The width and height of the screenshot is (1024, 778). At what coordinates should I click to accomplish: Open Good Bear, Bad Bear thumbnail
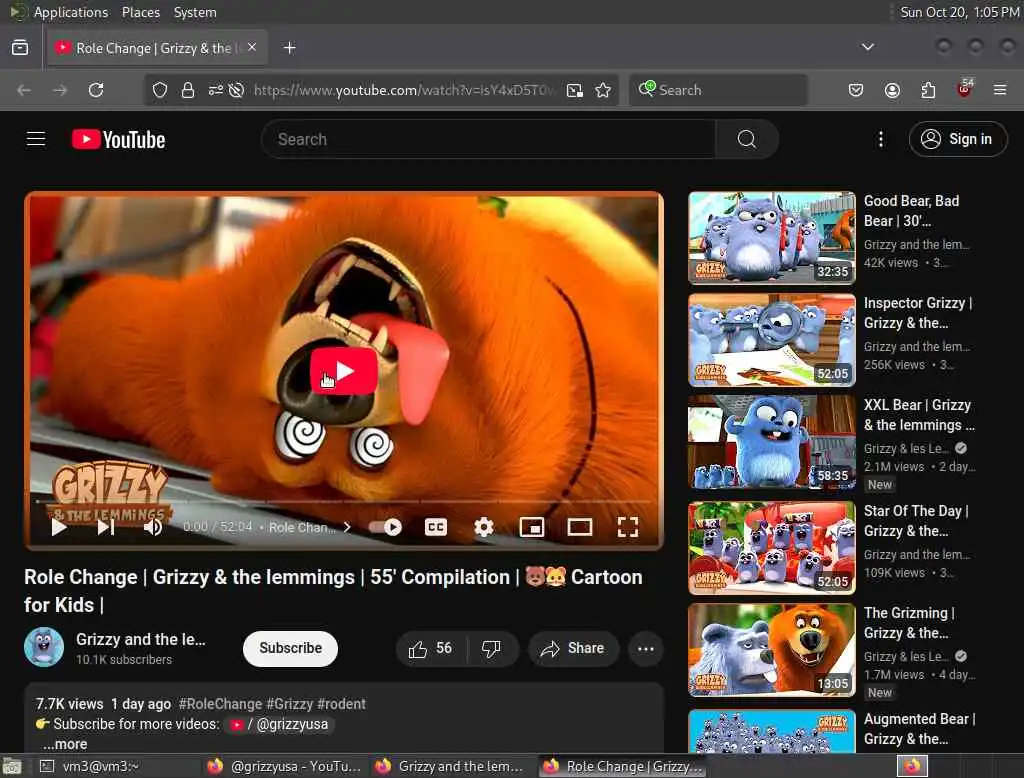click(771, 238)
